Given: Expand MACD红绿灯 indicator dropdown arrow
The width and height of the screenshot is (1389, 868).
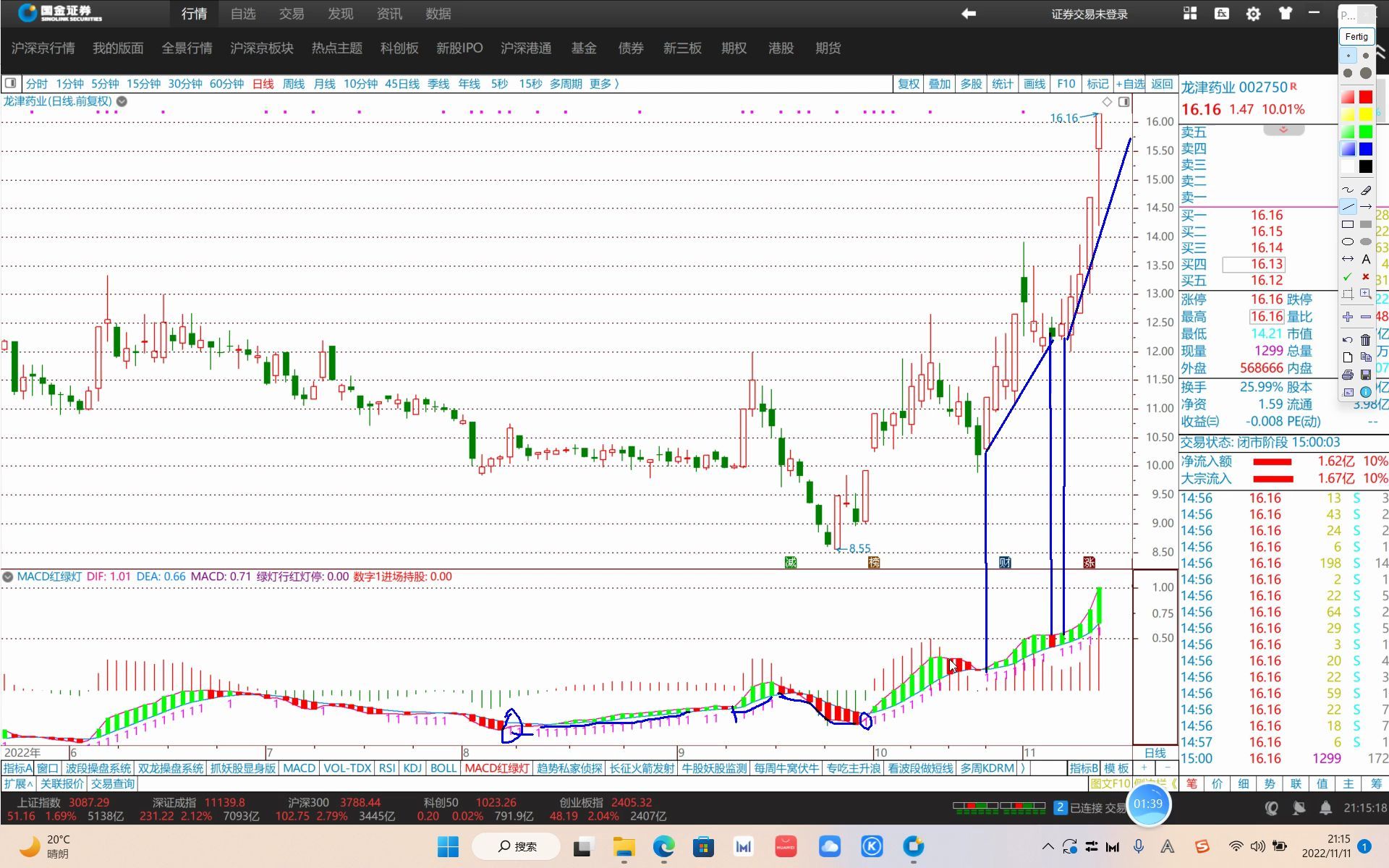Looking at the screenshot, I should pyautogui.click(x=8, y=577).
